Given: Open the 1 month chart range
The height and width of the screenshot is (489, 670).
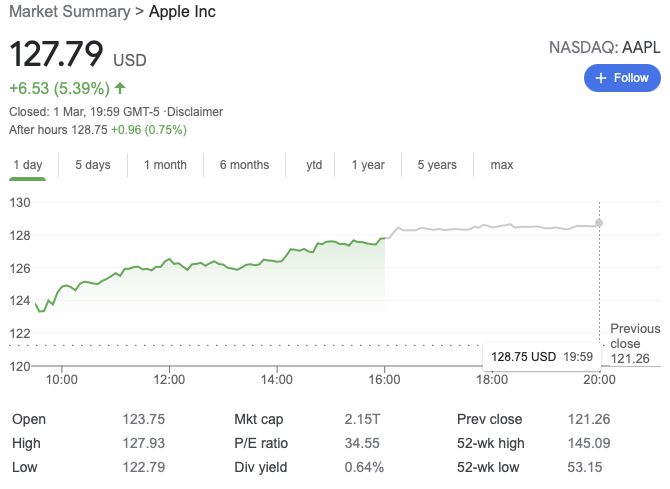Looking at the screenshot, I should click(165, 165).
